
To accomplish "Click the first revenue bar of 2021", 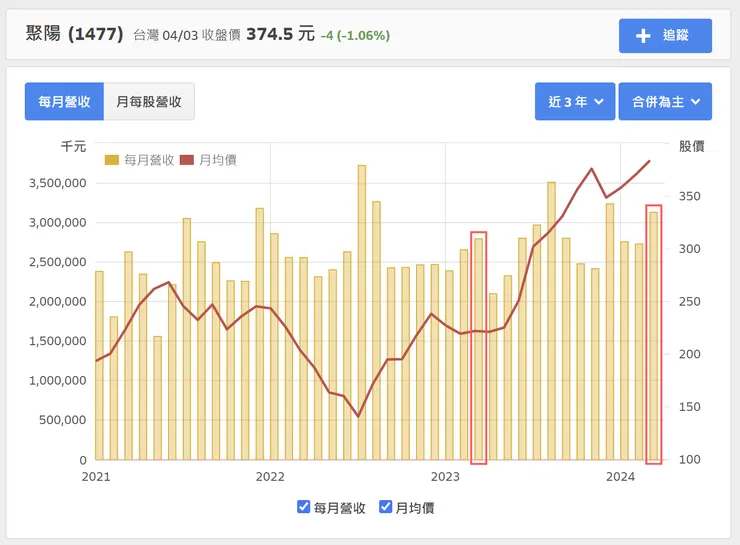I will [99, 365].
